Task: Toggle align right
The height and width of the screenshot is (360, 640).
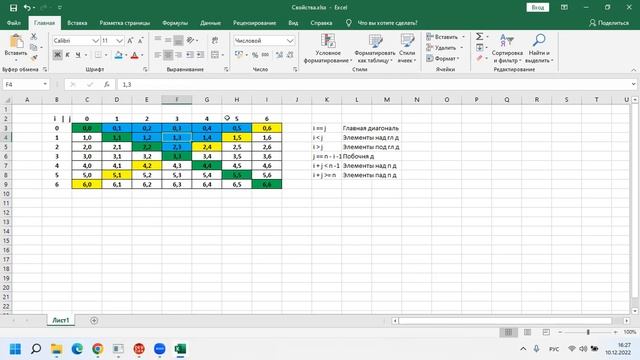Action: 178,55
